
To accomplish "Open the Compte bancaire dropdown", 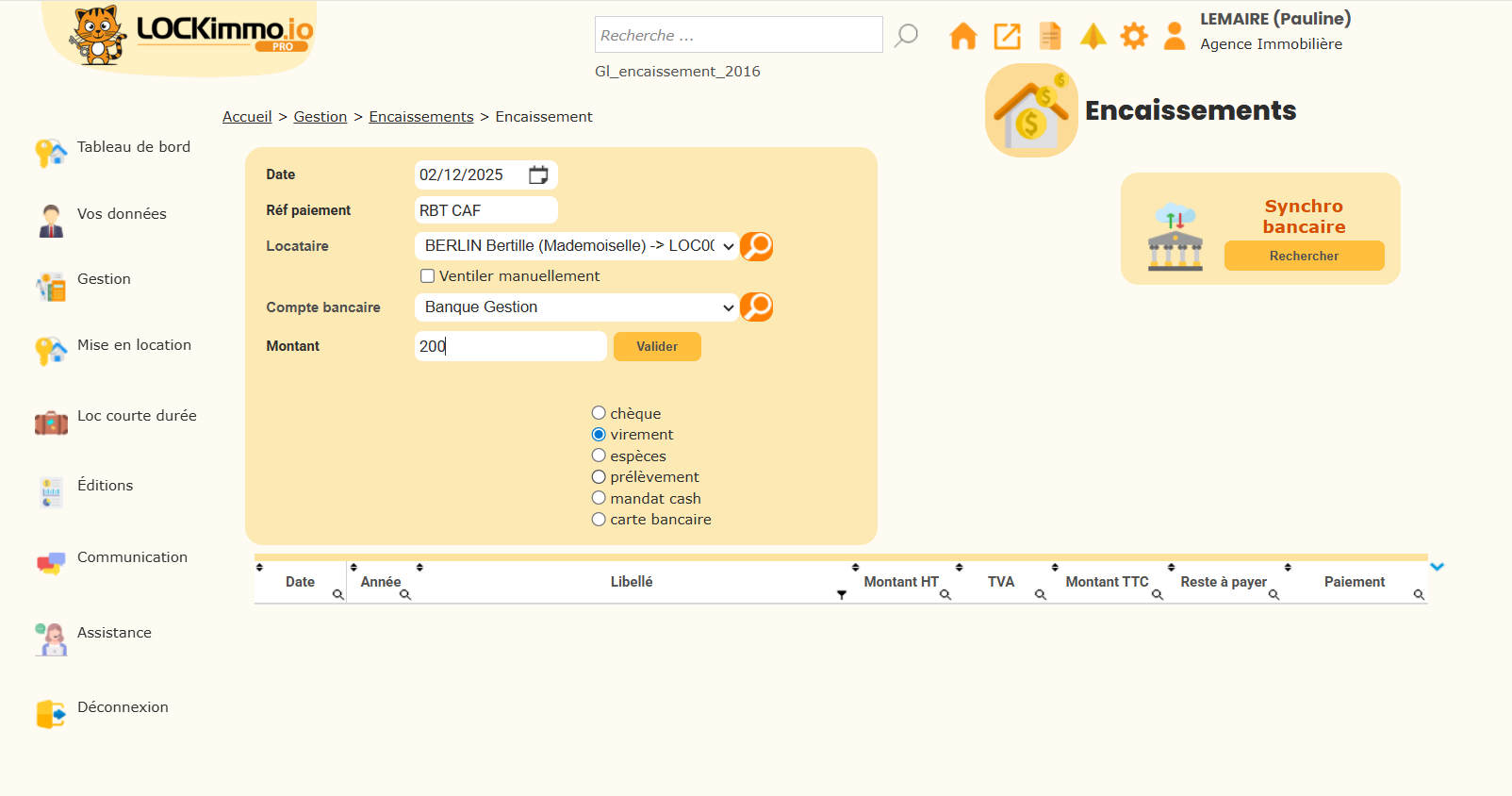I will (x=576, y=307).
